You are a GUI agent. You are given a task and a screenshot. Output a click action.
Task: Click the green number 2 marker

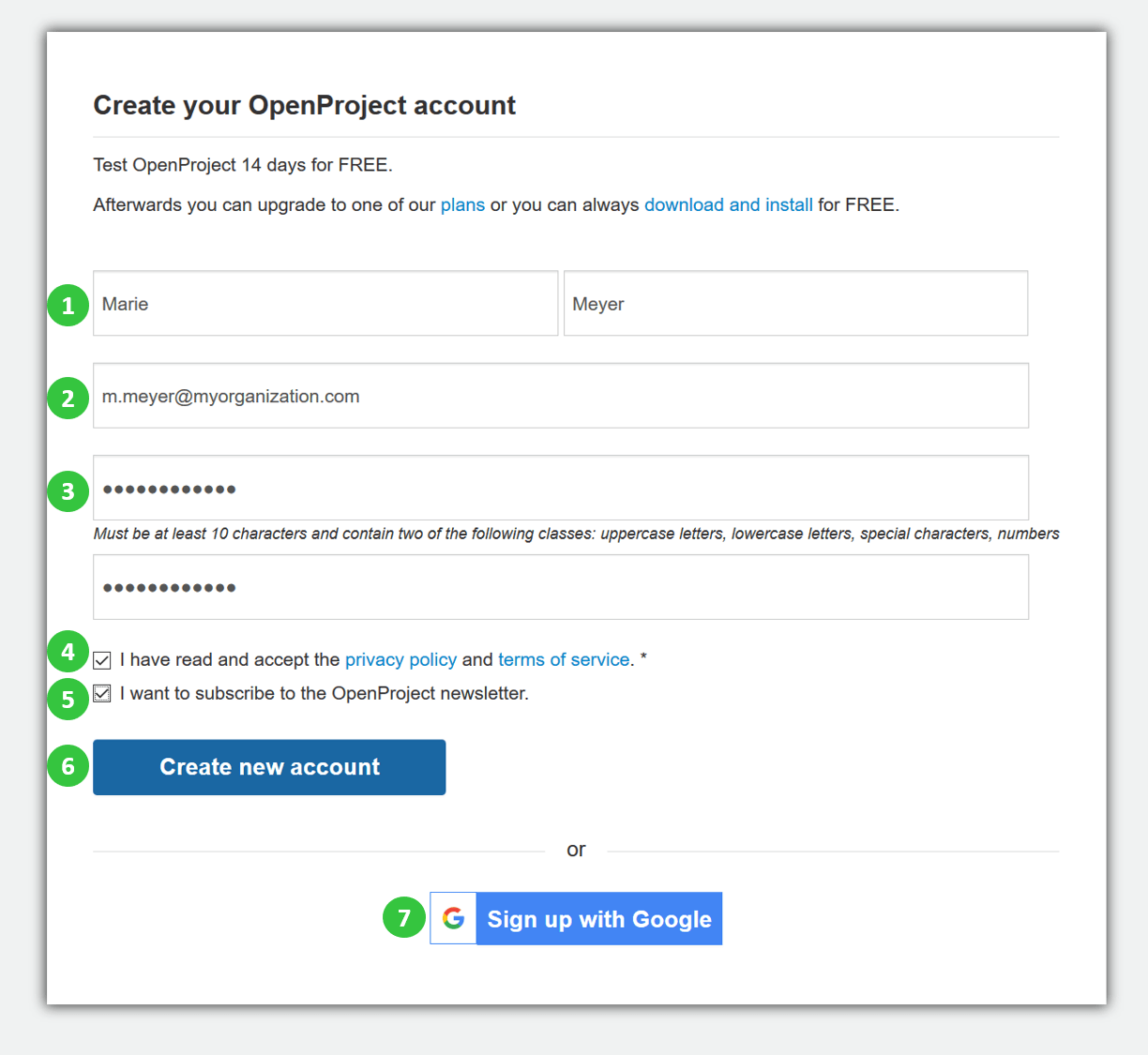(x=68, y=398)
